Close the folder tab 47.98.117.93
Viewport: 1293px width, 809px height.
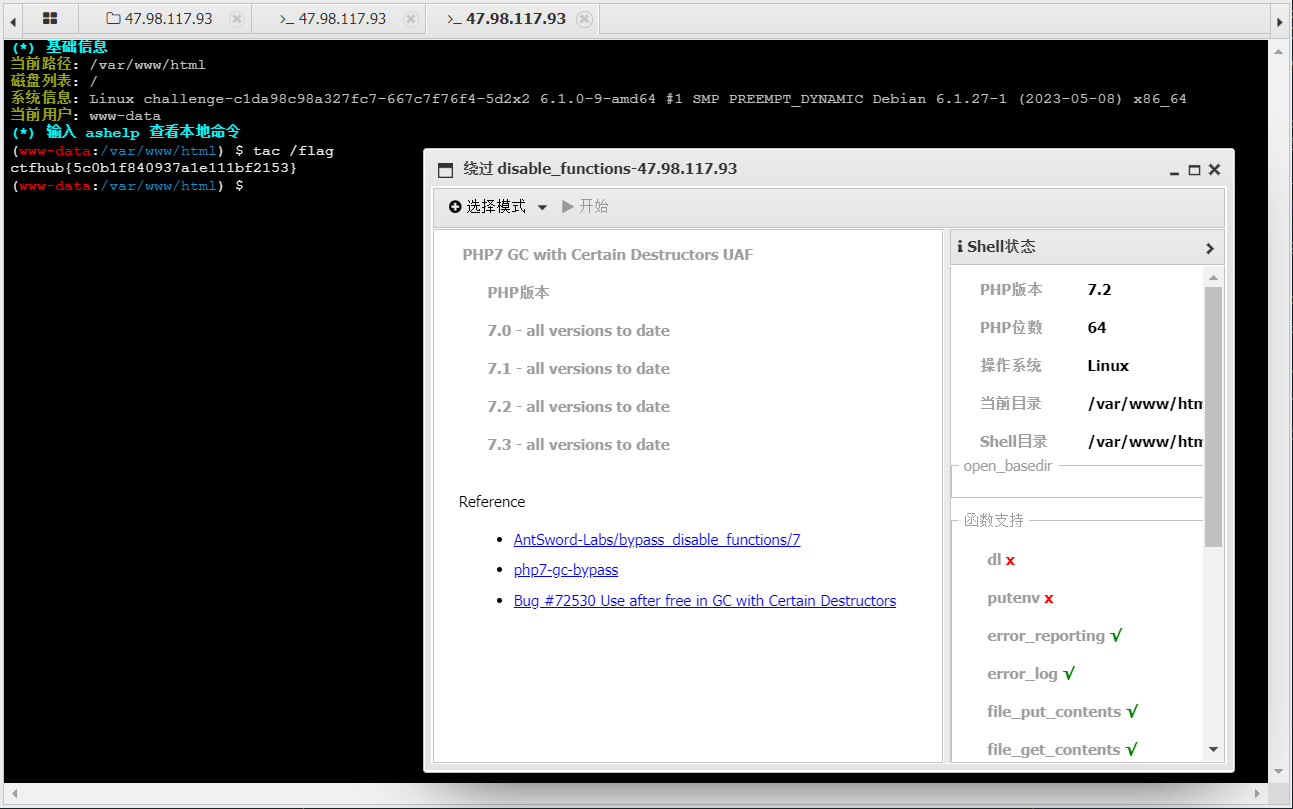236,19
